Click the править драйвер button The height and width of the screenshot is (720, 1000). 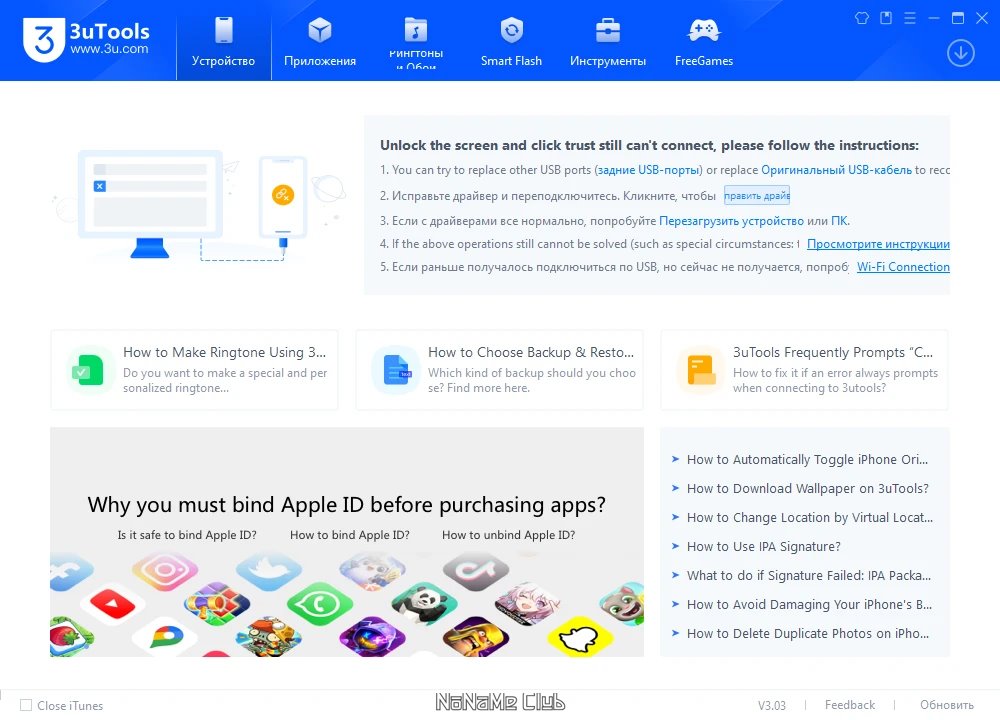(x=757, y=195)
